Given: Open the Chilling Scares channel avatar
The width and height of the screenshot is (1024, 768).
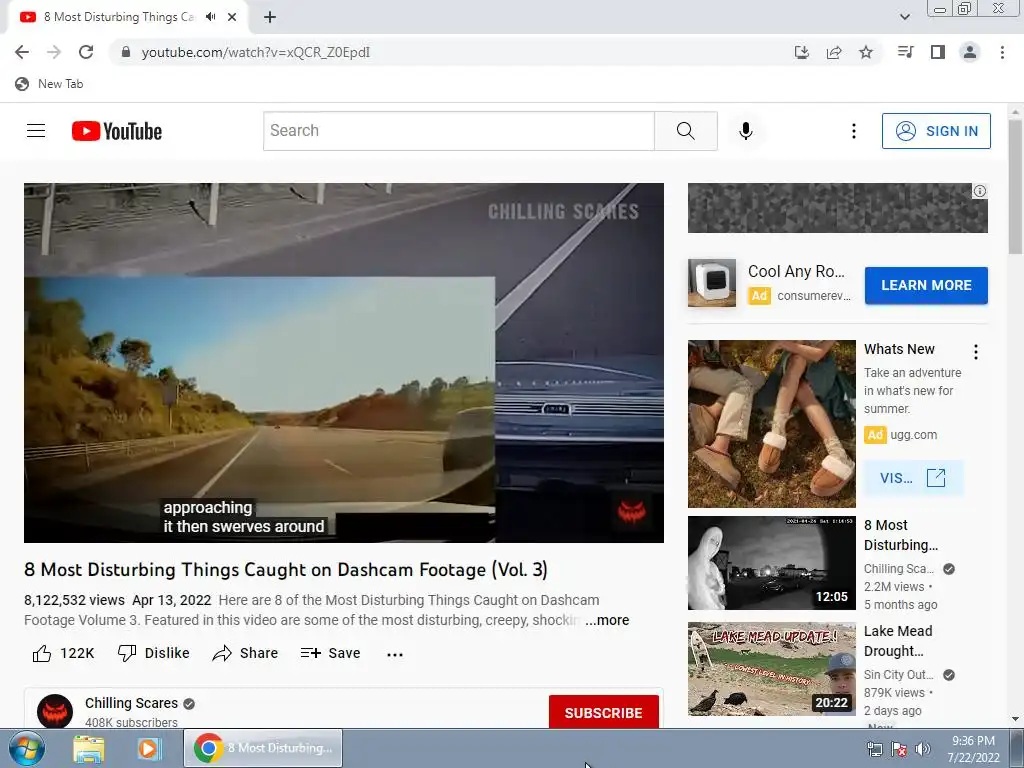Looking at the screenshot, I should (55, 711).
